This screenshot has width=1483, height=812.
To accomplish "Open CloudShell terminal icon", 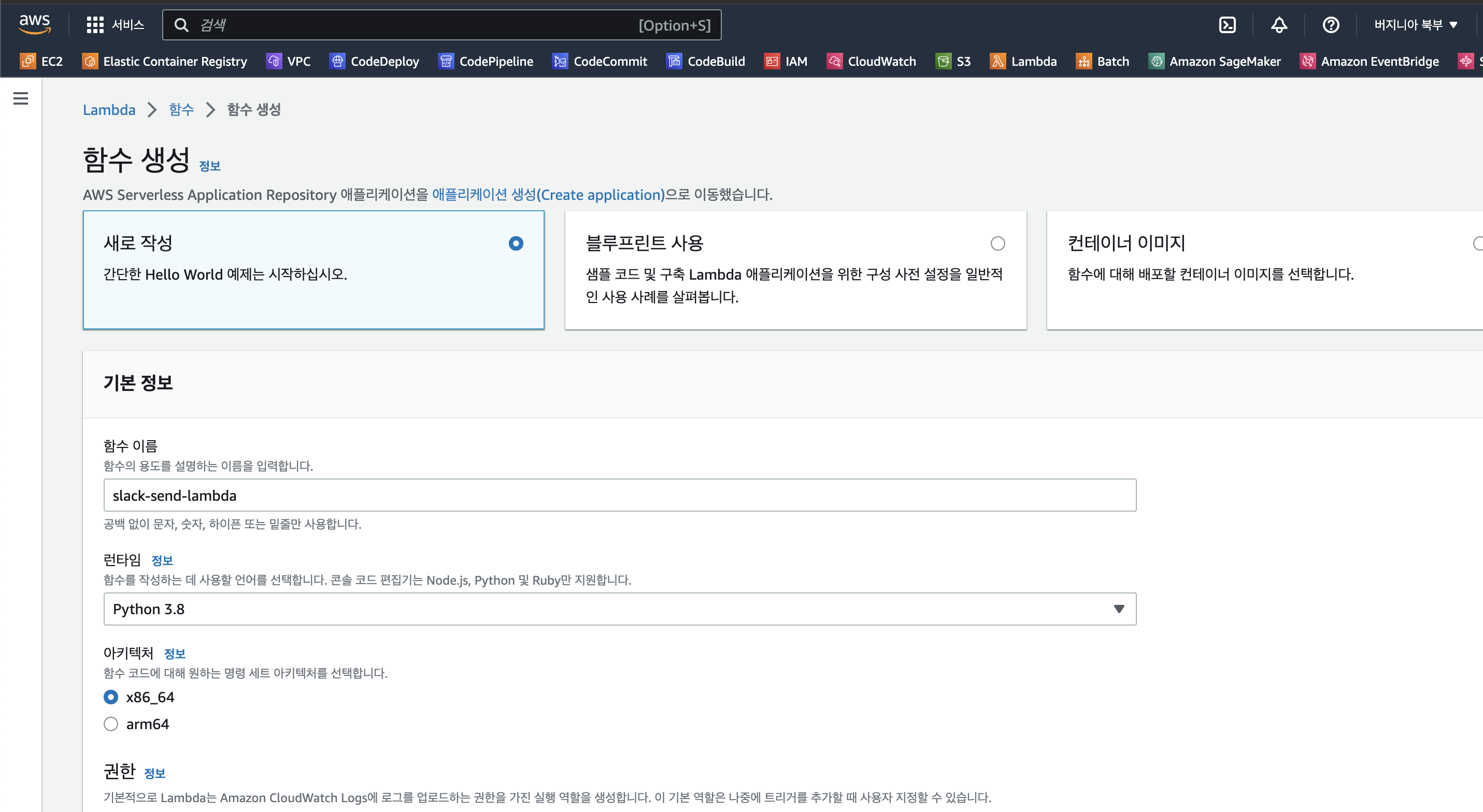I will tap(1227, 25).
